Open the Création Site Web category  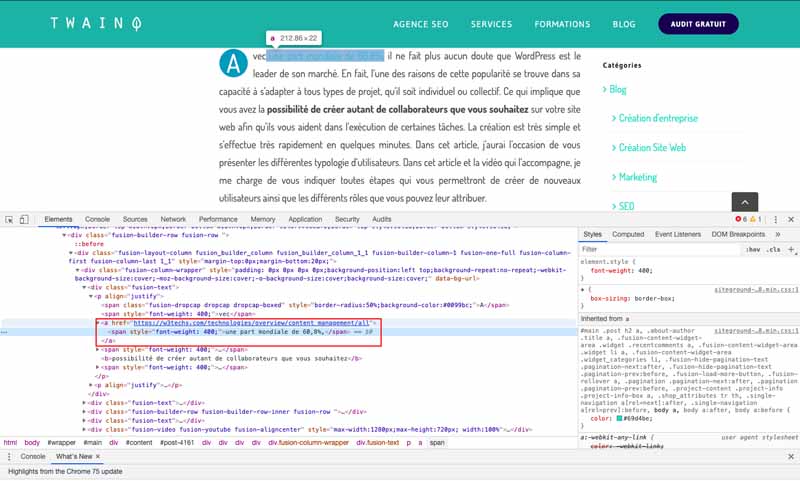[x=652, y=147]
